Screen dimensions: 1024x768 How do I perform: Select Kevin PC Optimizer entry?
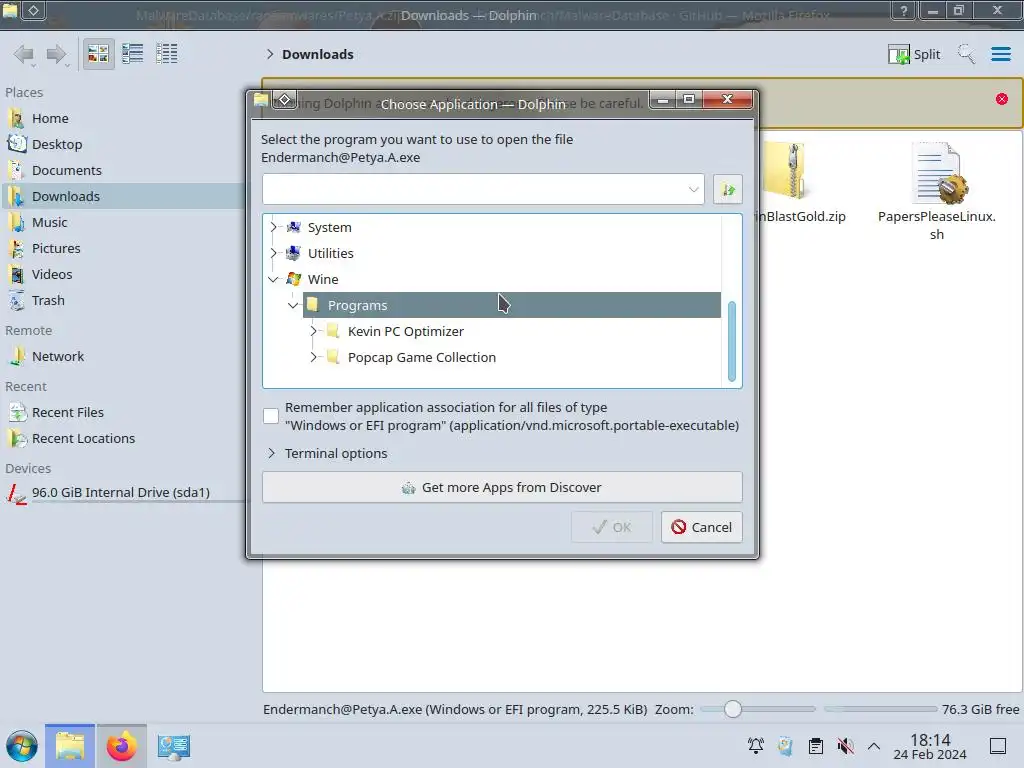(x=406, y=331)
